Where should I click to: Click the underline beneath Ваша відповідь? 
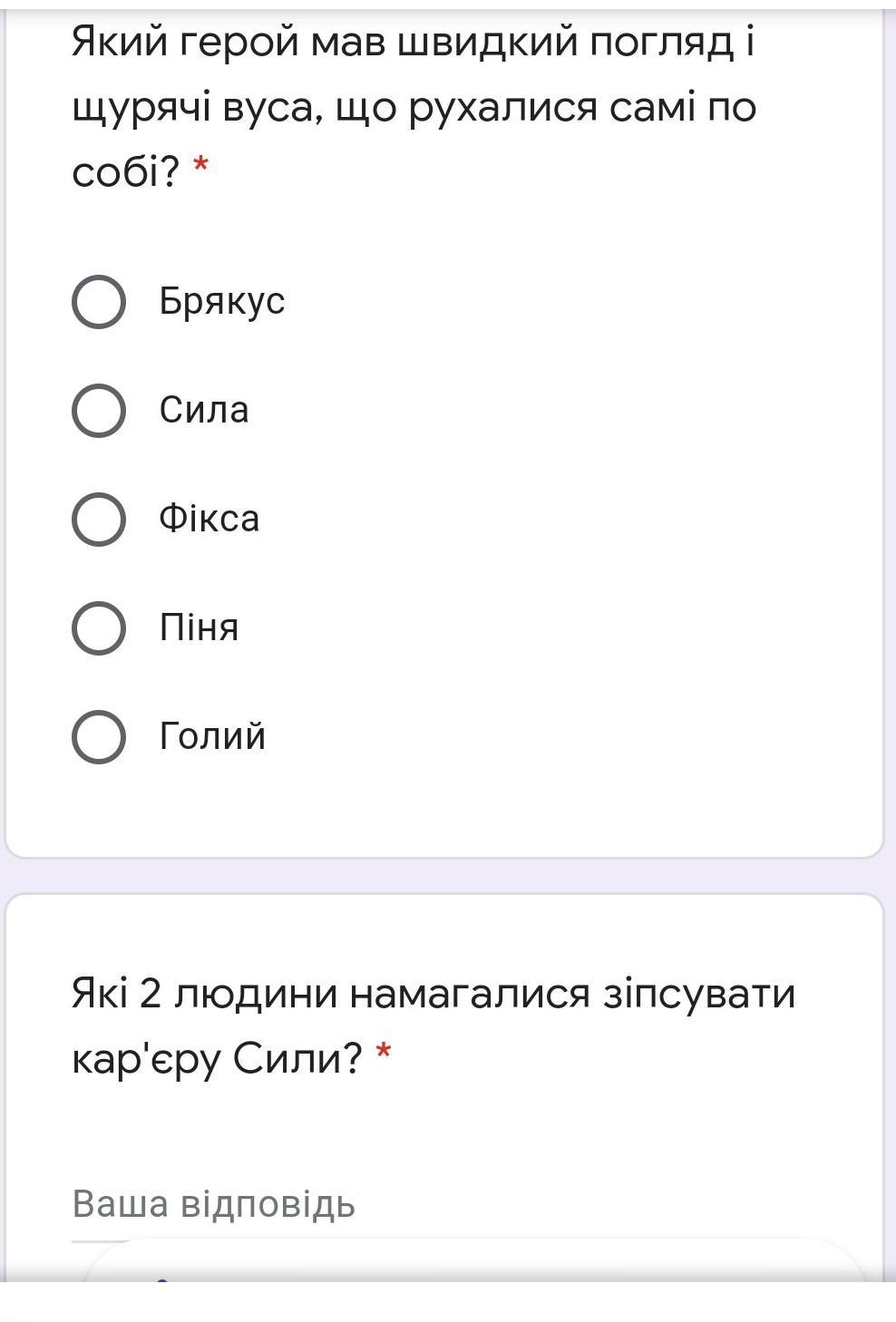coord(100,1239)
